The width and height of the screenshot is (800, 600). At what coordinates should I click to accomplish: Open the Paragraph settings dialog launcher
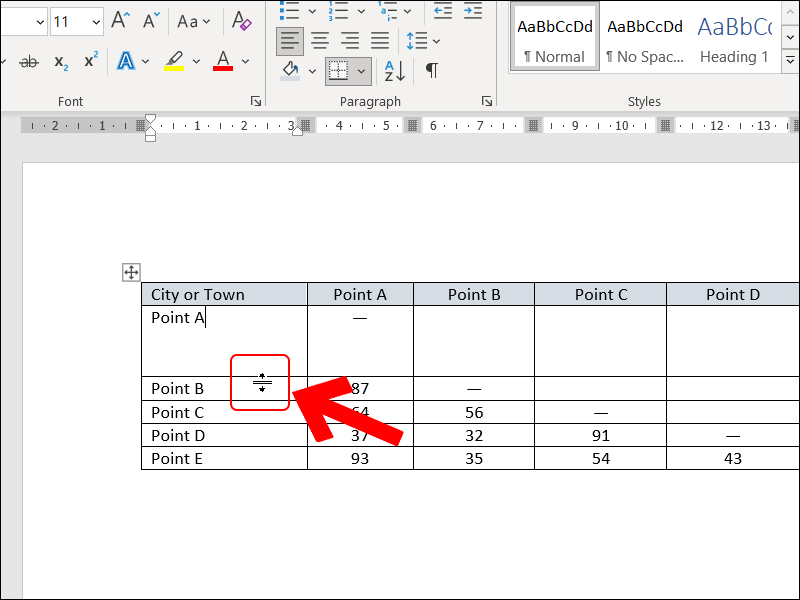click(487, 101)
